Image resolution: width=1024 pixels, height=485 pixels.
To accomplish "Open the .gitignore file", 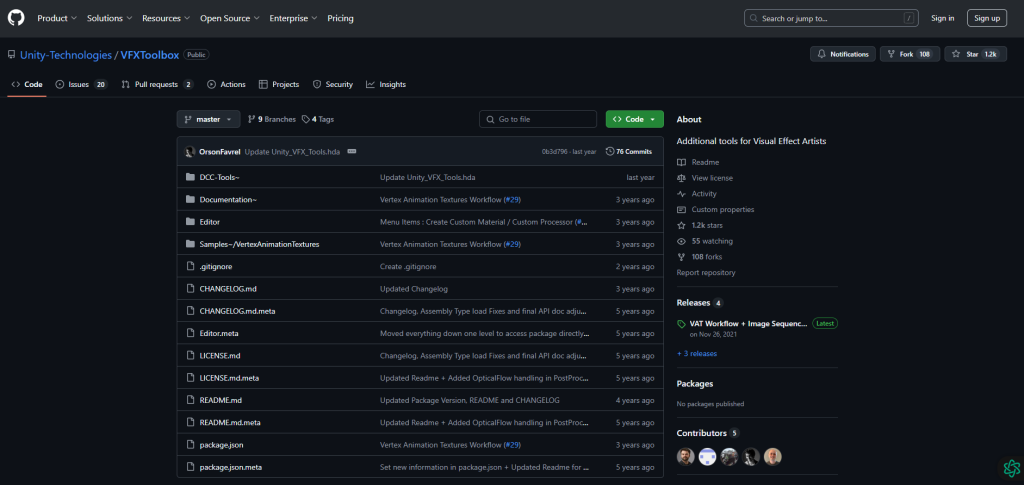I will coord(216,266).
